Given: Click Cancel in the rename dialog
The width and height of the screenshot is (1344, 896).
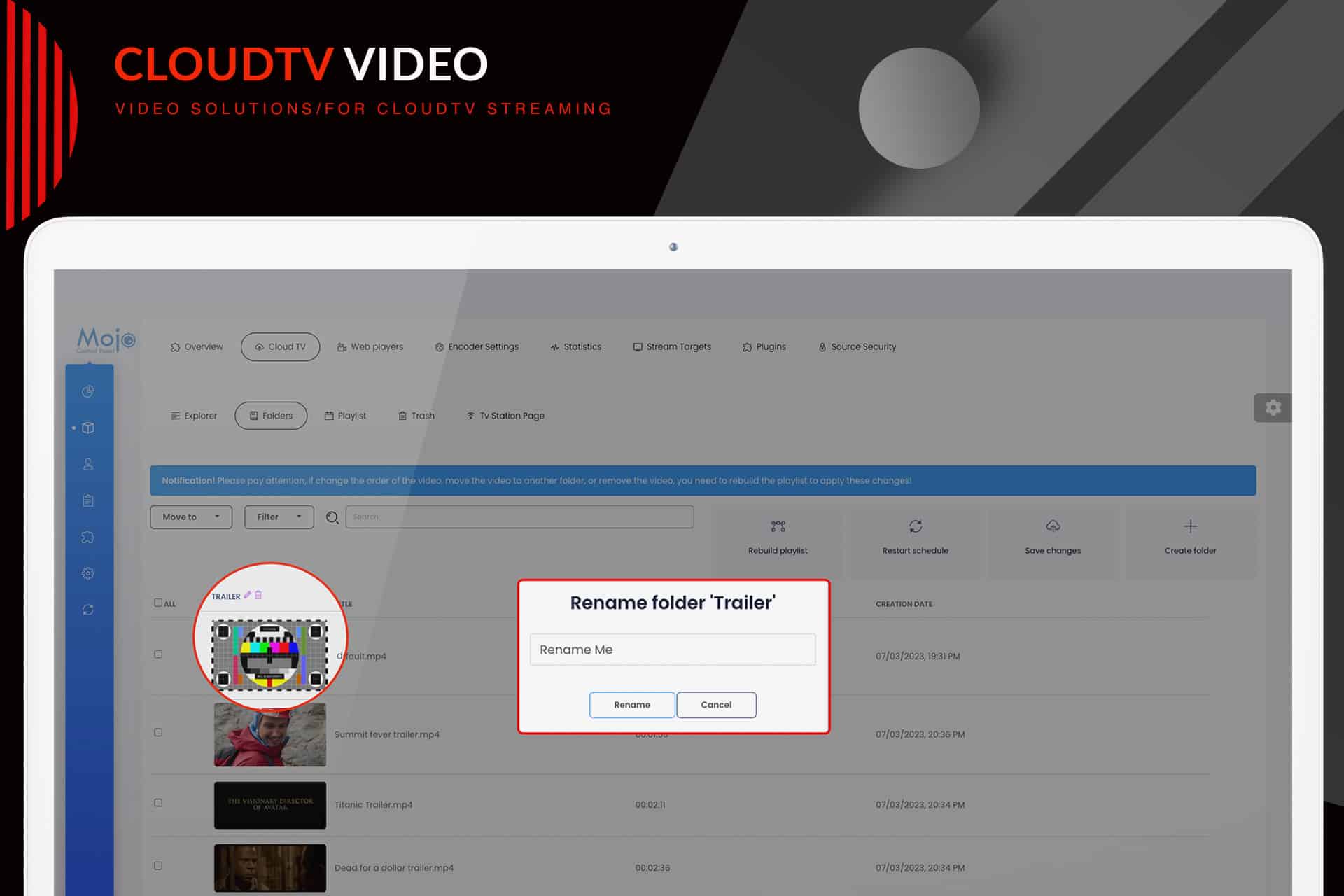Looking at the screenshot, I should point(716,705).
